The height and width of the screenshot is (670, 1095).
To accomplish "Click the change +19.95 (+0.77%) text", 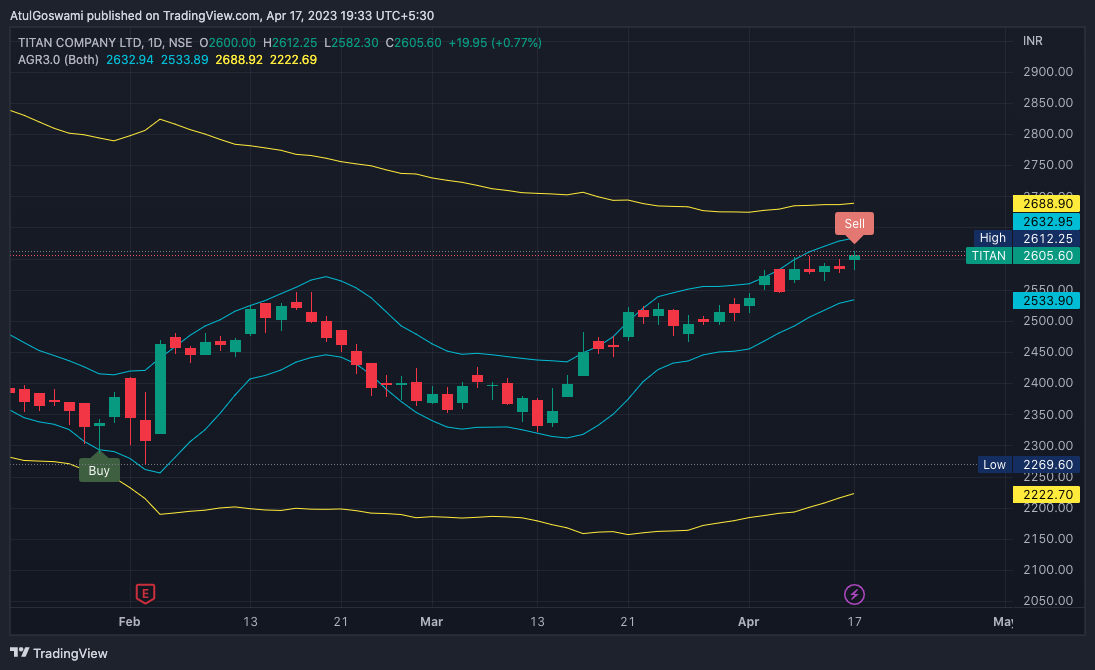I will coord(494,43).
